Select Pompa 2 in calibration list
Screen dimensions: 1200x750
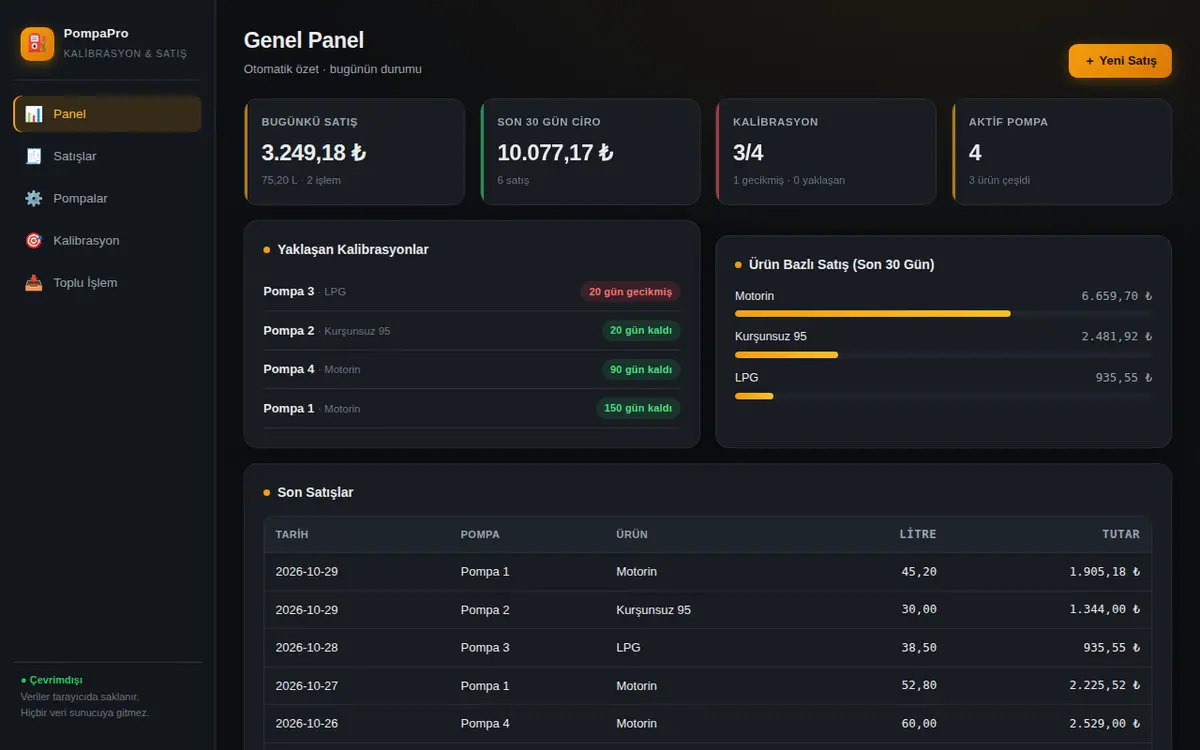472,331
